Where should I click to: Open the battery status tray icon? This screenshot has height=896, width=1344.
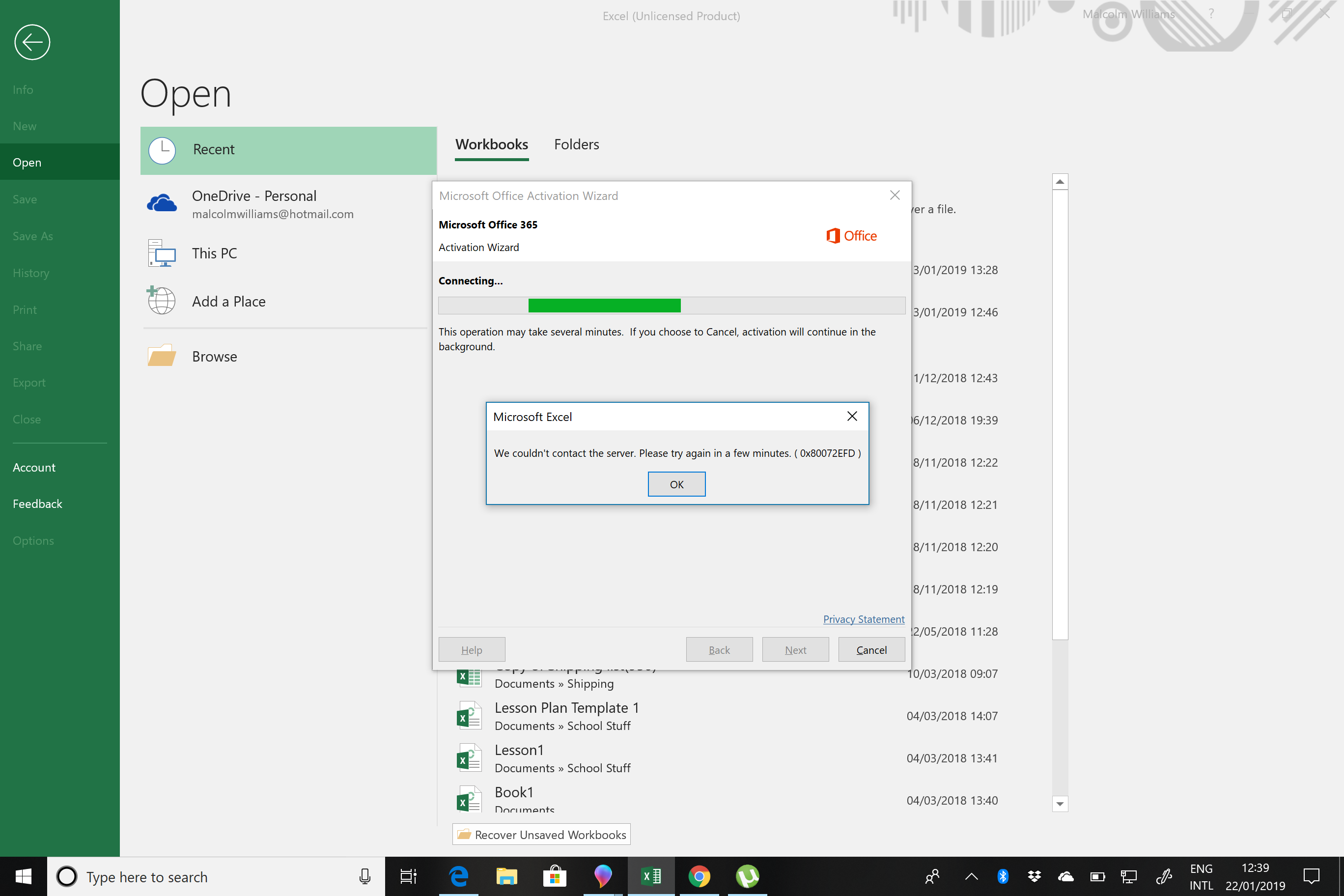coord(1098,876)
